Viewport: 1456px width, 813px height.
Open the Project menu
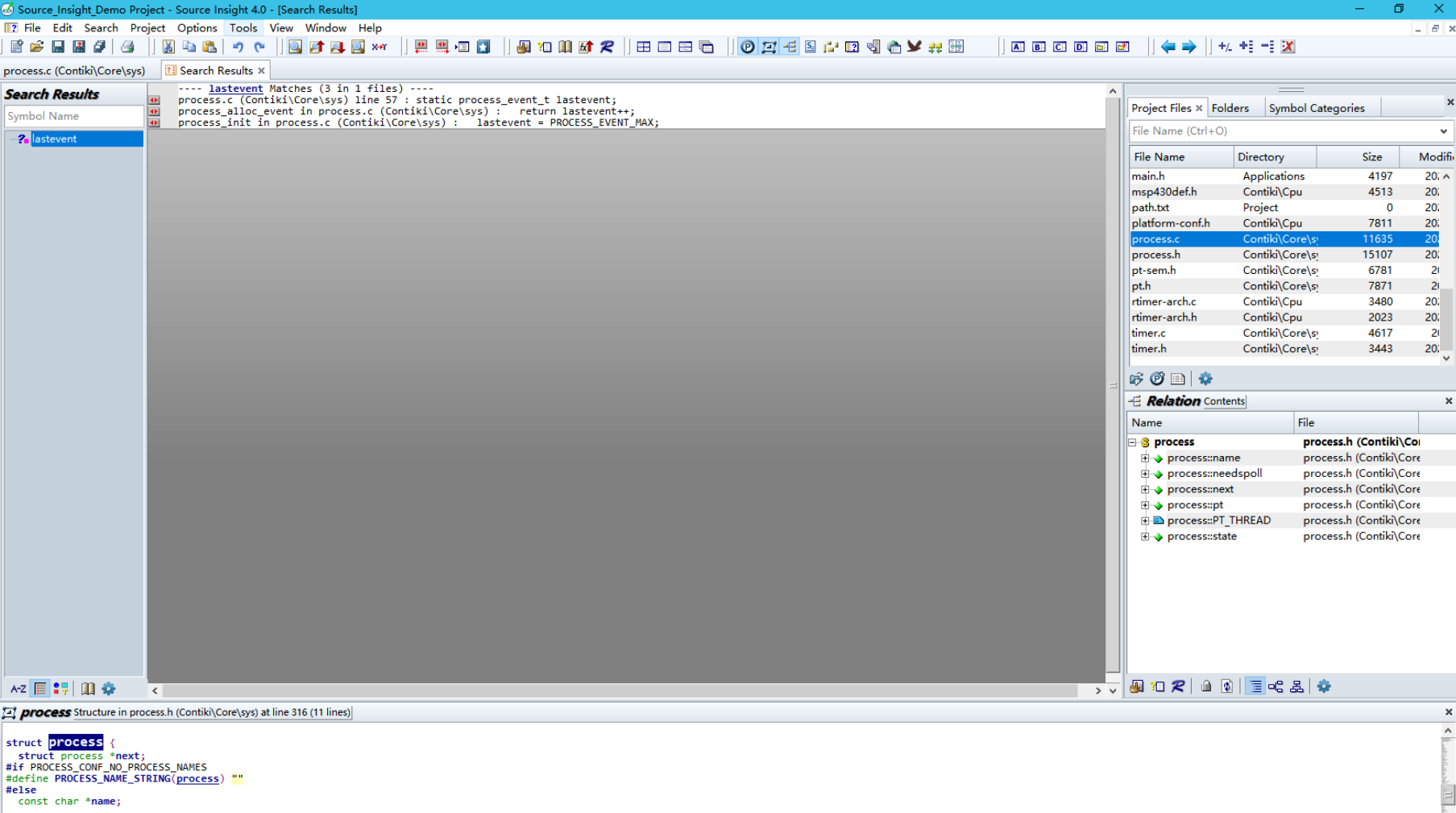pyautogui.click(x=147, y=27)
